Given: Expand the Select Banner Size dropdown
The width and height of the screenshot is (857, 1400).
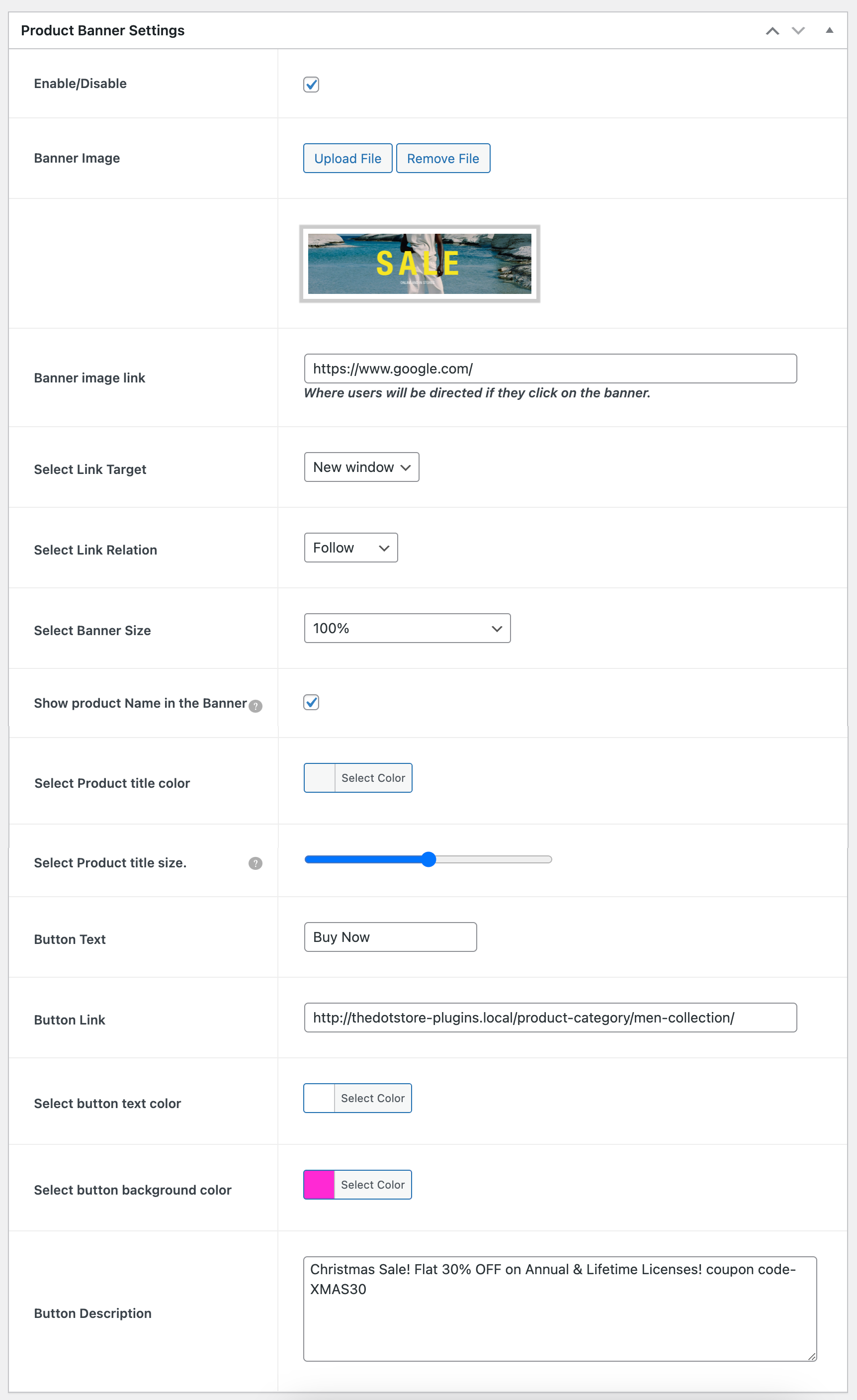Looking at the screenshot, I should [407, 629].
